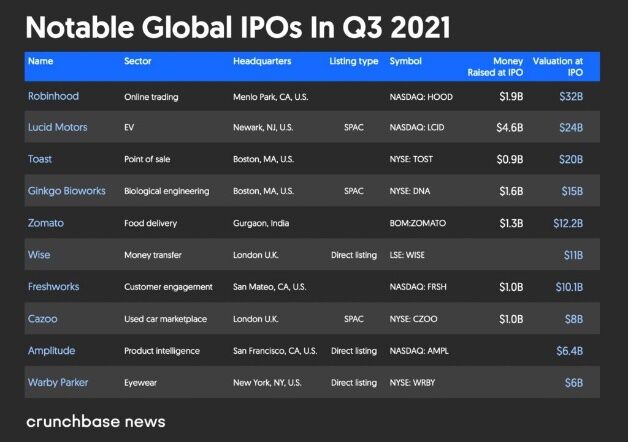Select the Symbol column header
The width and height of the screenshot is (628, 442).
point(405,62)
